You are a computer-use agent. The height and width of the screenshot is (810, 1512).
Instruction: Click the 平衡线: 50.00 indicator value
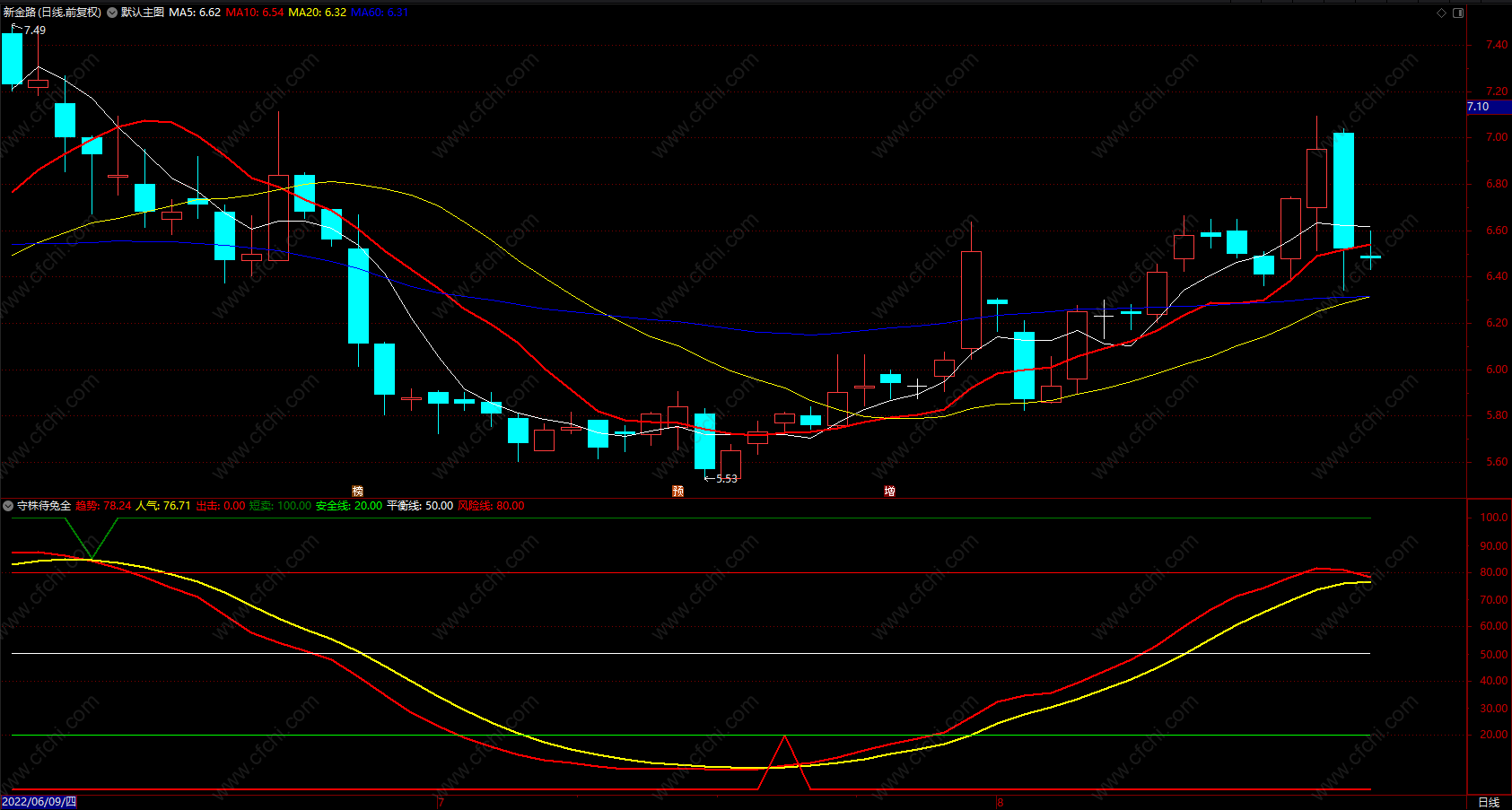420,506
